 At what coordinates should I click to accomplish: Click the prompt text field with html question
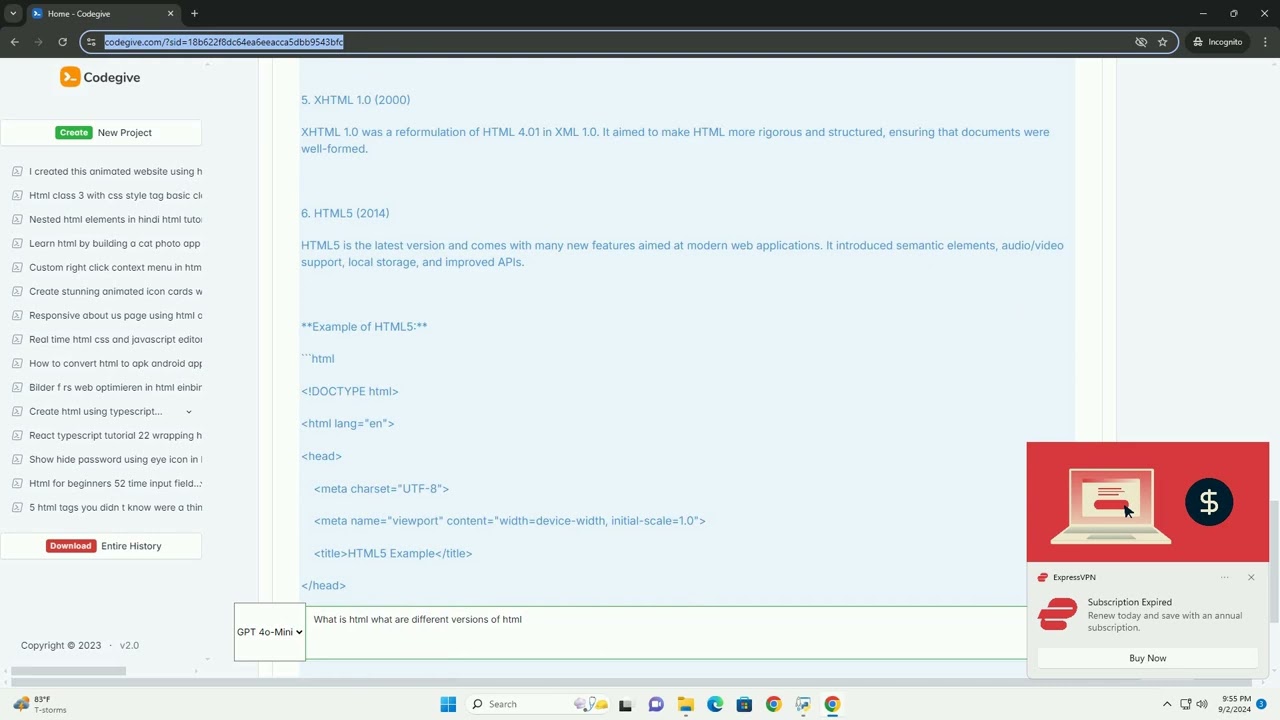click(666, 633)
